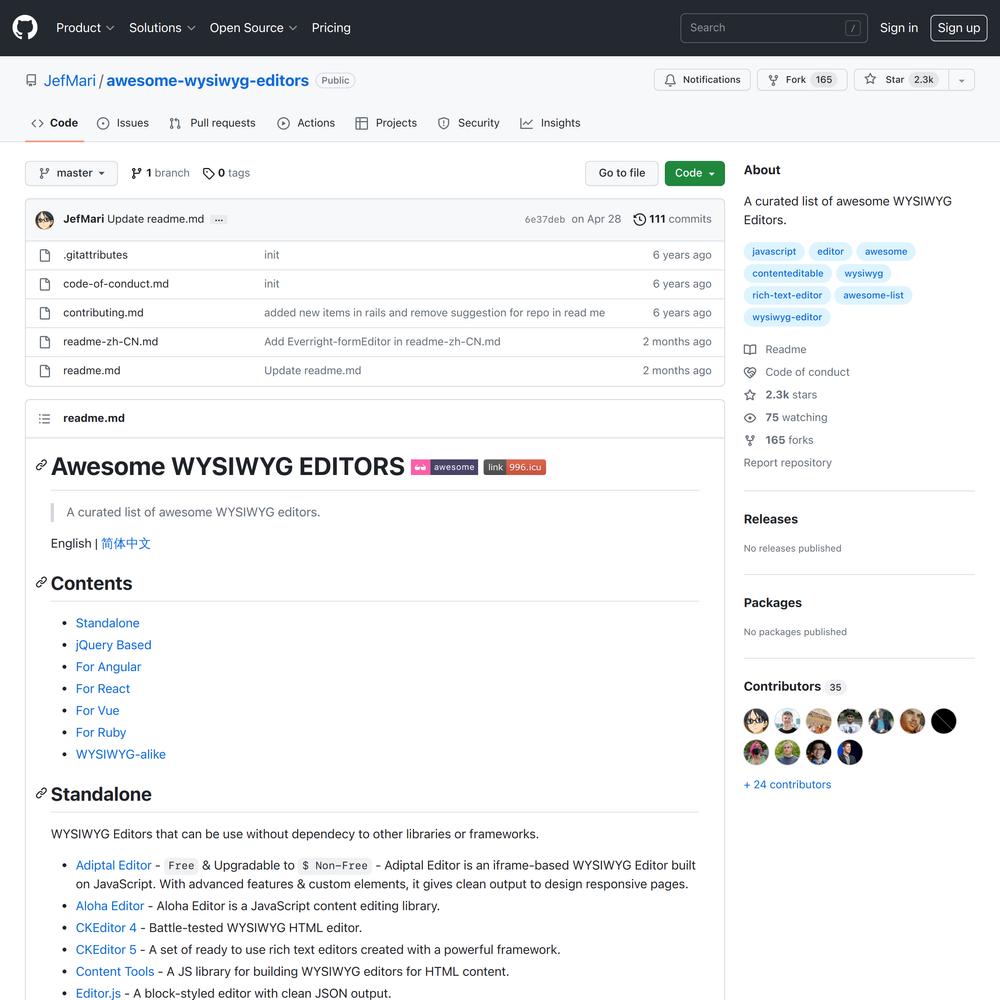Jump to jQuery Based section
Image resolution: width=1000 pixels, height=1000 pixels.
[x=114, y=645]
